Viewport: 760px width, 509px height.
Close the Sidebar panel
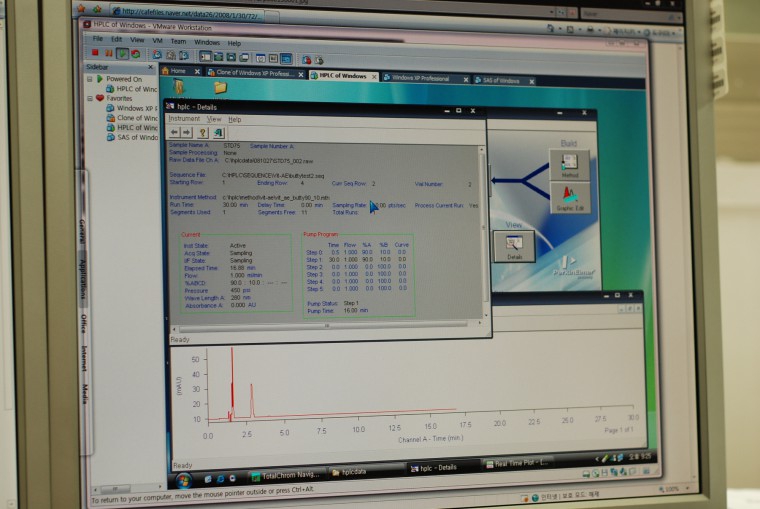(x=150, y=67)
